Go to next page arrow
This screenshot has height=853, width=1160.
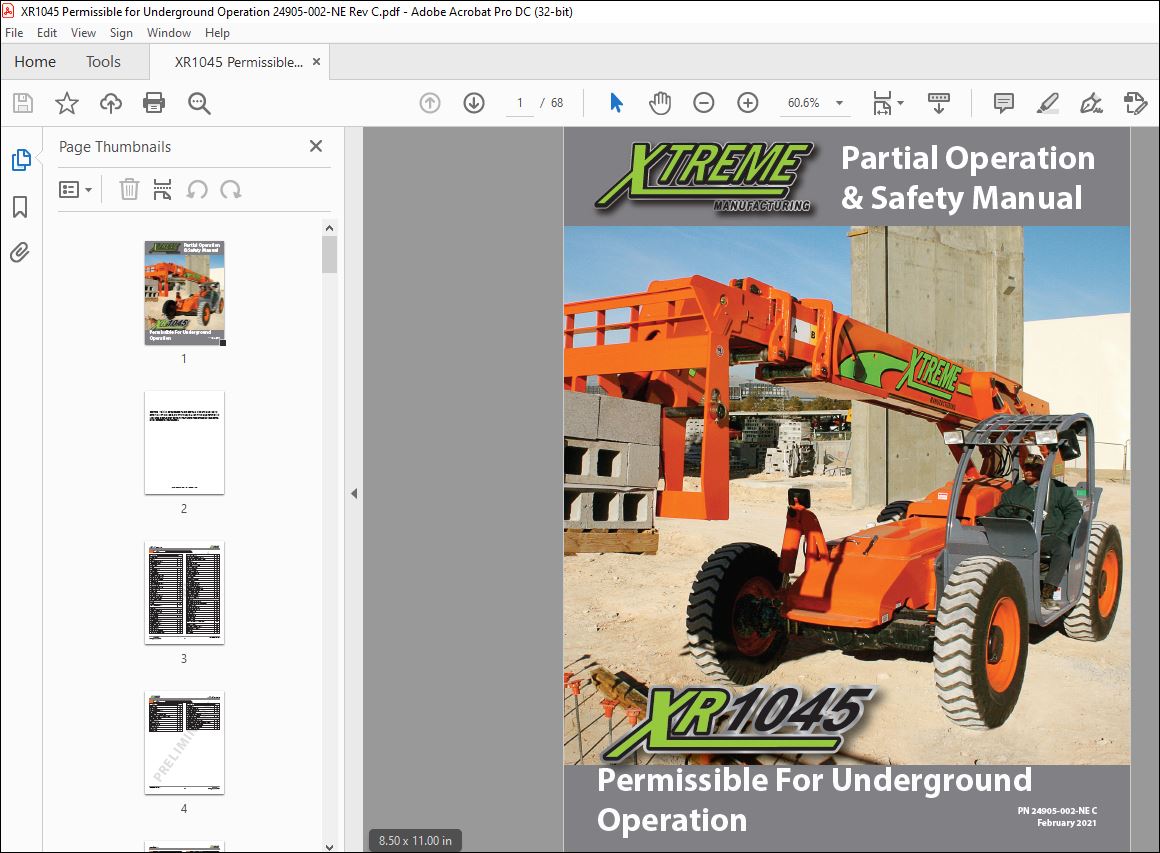pos(474,103)
